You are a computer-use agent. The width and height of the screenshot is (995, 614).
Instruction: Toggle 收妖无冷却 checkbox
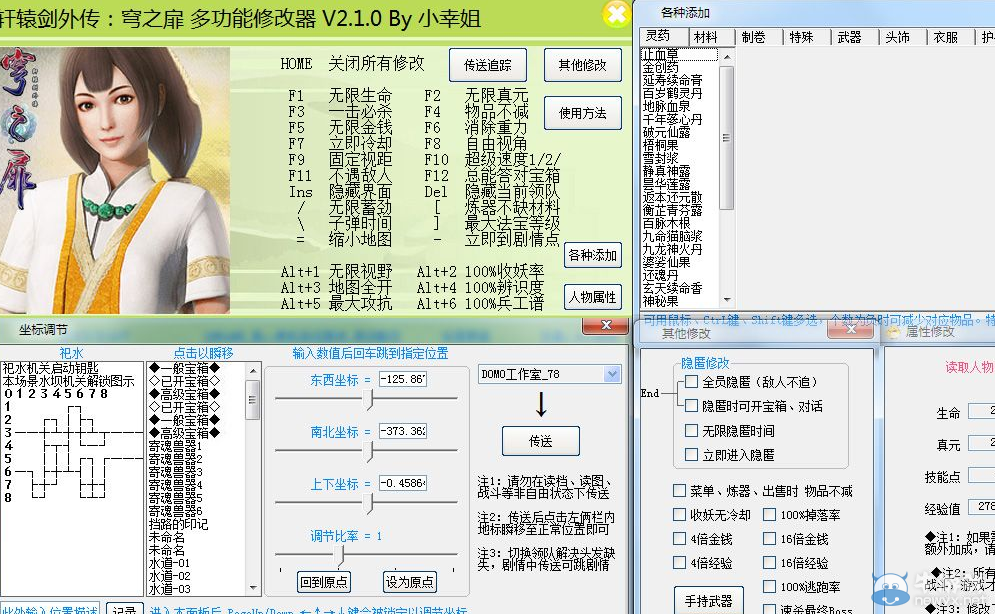[x=680, y=514]
